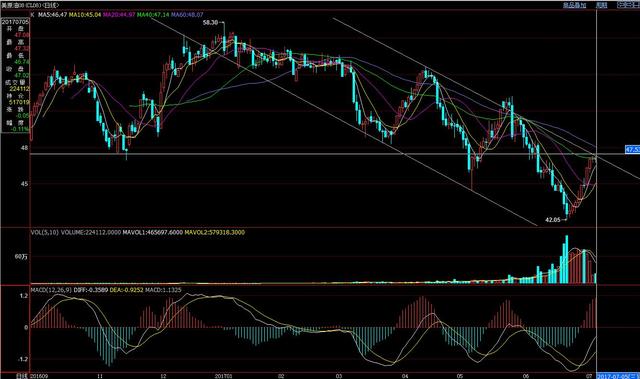Click the 201609 date axis label
640x379 pixels.
39,376
